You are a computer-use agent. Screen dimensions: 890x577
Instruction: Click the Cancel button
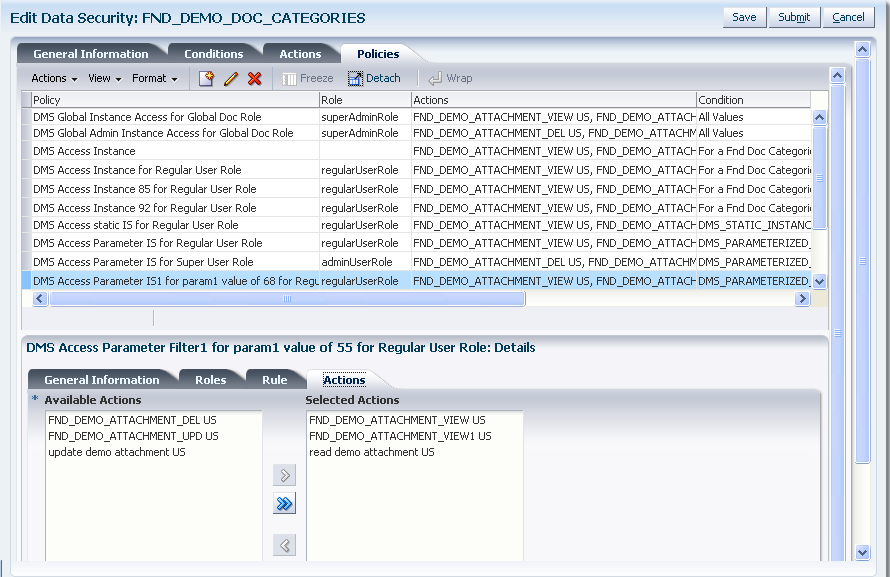849,17
